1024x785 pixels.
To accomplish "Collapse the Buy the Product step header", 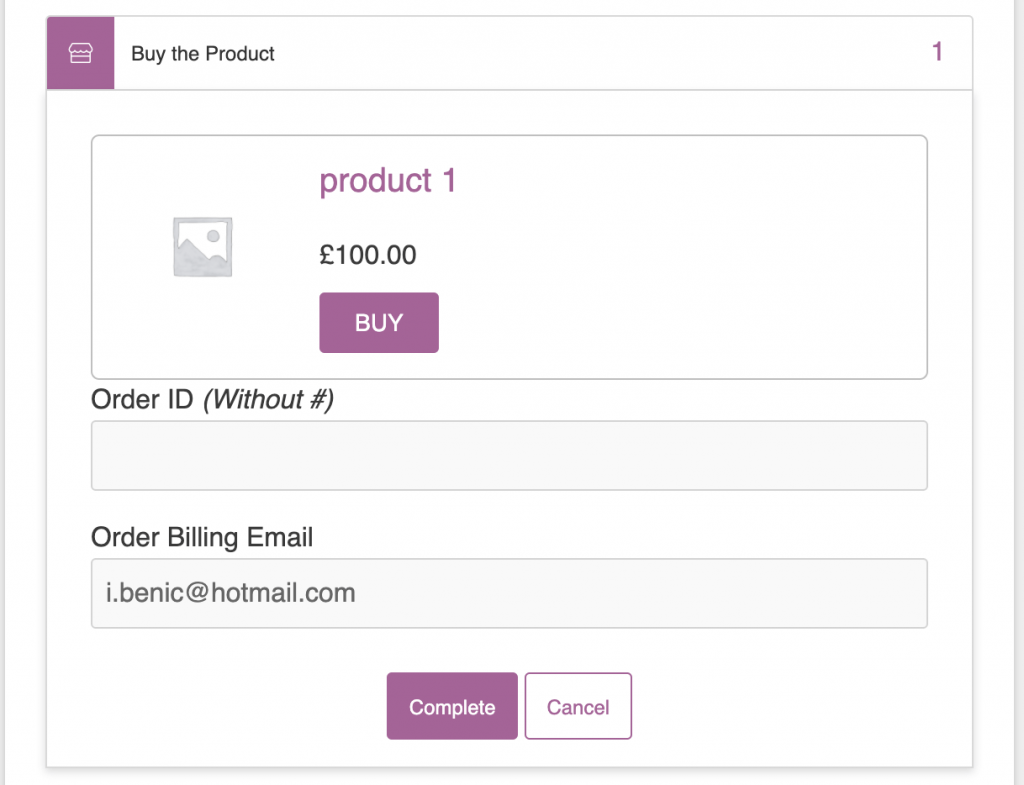I will pos(509,53).
